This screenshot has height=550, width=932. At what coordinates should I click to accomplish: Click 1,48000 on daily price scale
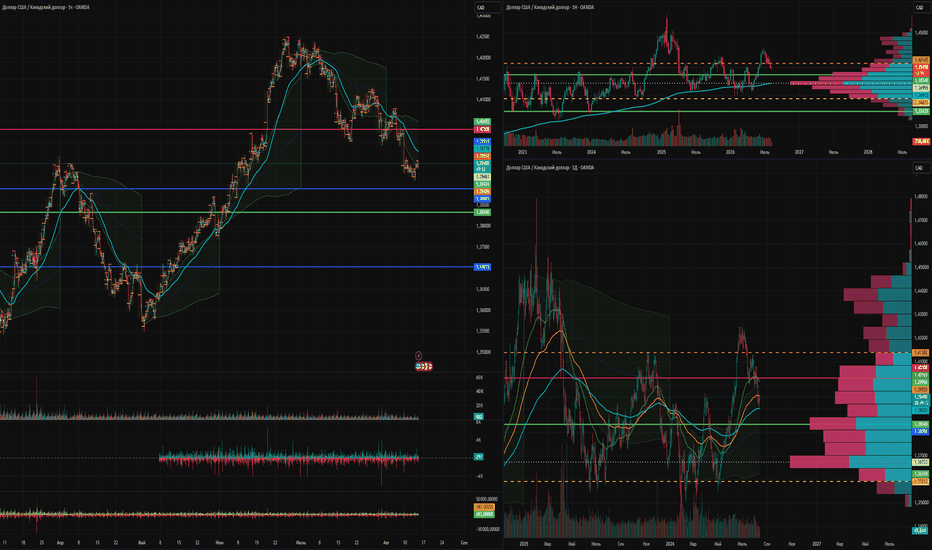(x=922, y=196)
